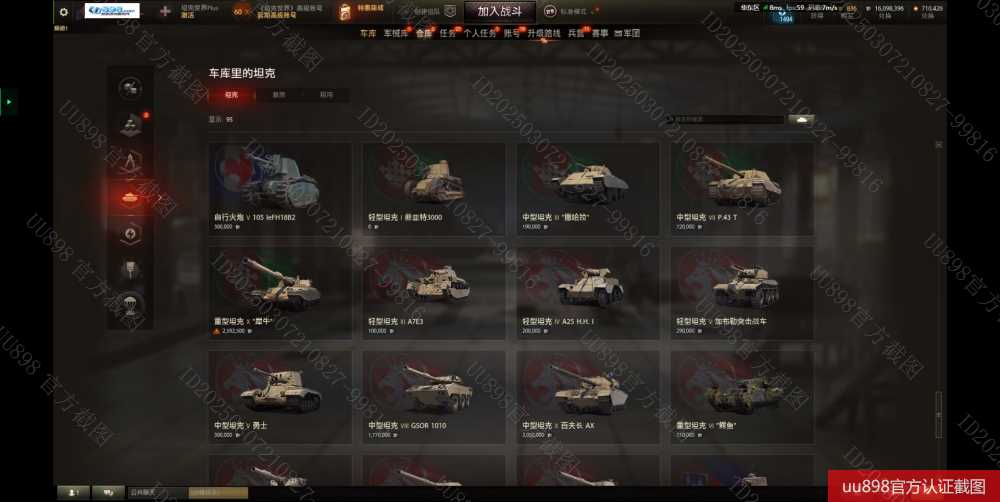
Task: Click the filter button beside search field
Action: pyautogui.click(x=801, y=119)
